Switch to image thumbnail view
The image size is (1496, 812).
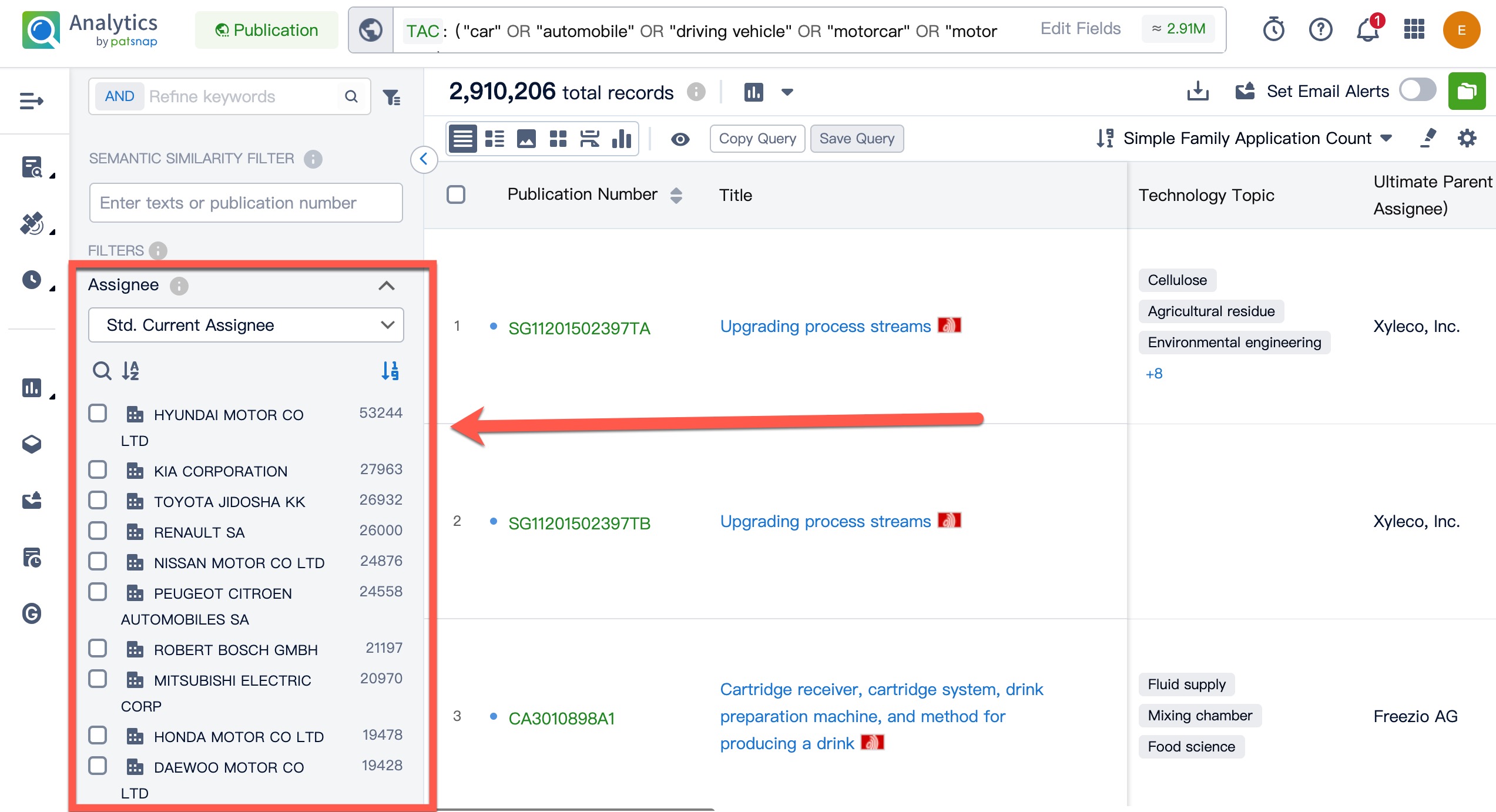(526, 139)
